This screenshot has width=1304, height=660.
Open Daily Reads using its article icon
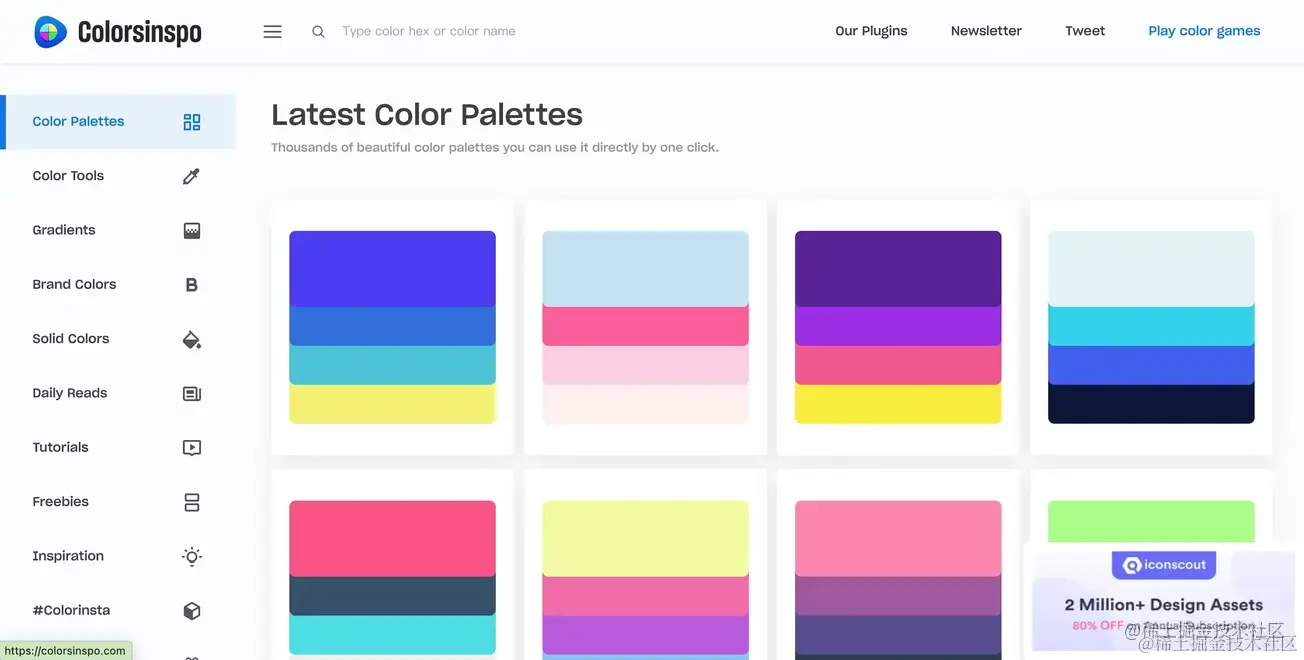coord(191,392)
